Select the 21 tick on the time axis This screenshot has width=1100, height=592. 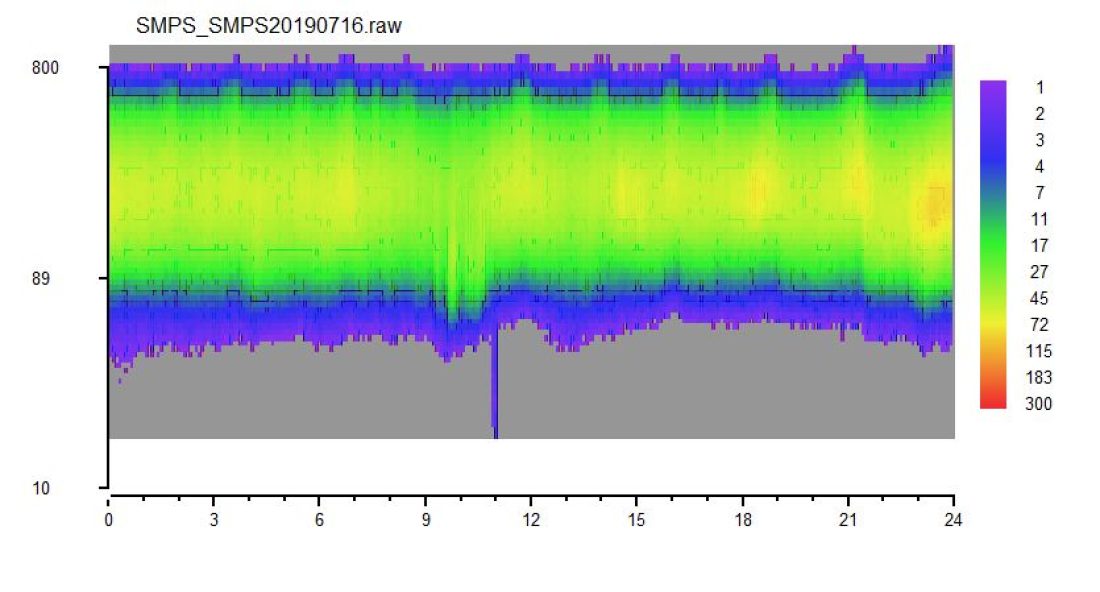point(848,520)
